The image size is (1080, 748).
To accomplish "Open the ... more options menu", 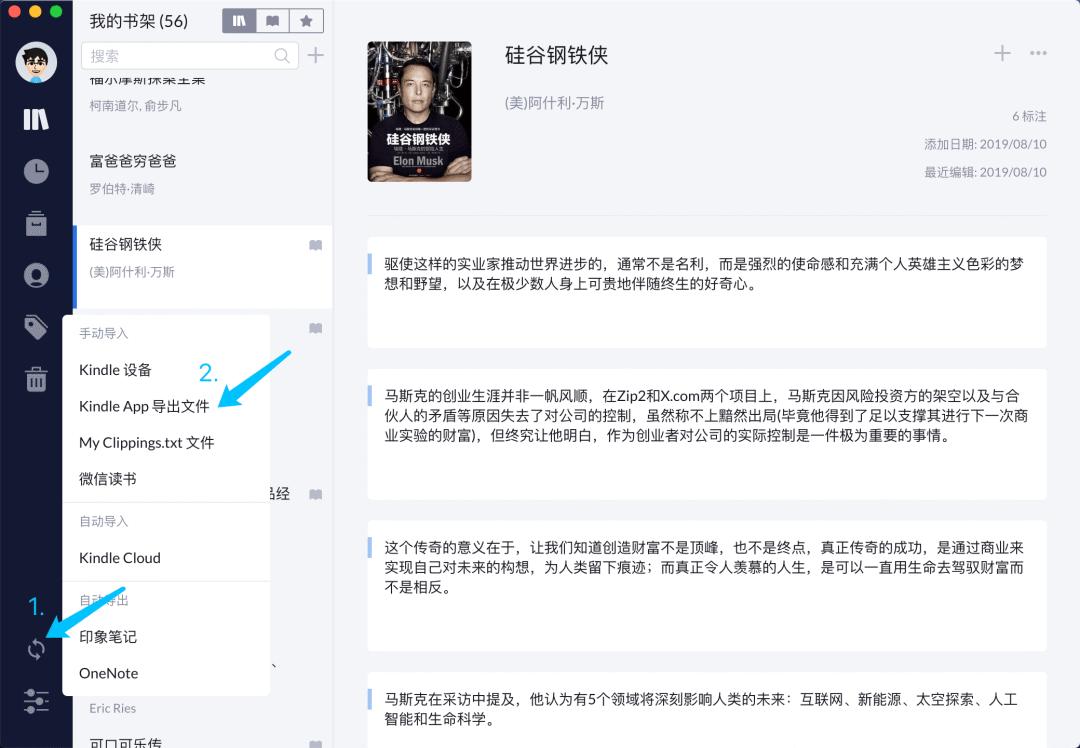I will coord(1038,54).
